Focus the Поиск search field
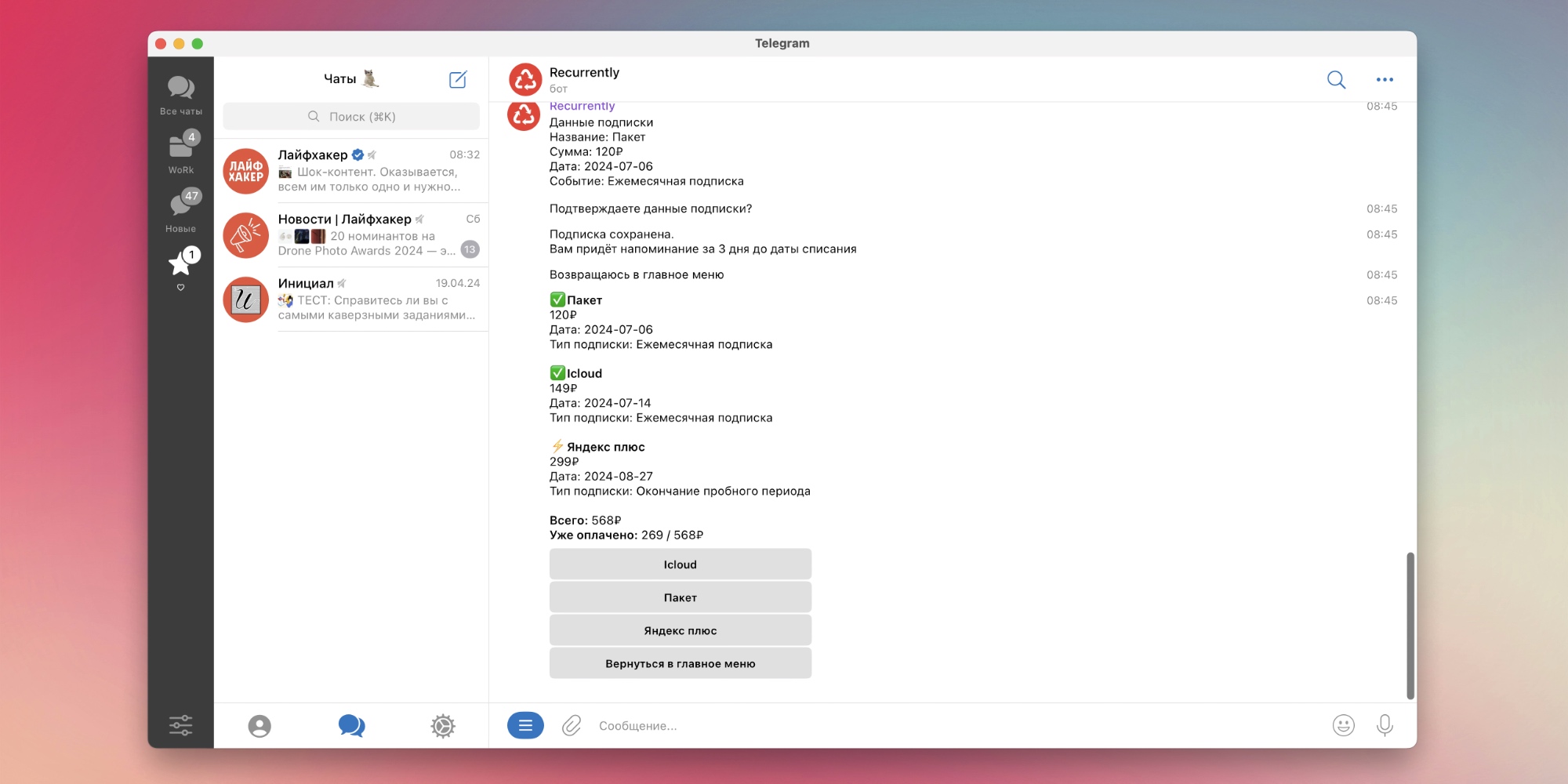This screenshot has width=1568, height=784. (351, 117)
